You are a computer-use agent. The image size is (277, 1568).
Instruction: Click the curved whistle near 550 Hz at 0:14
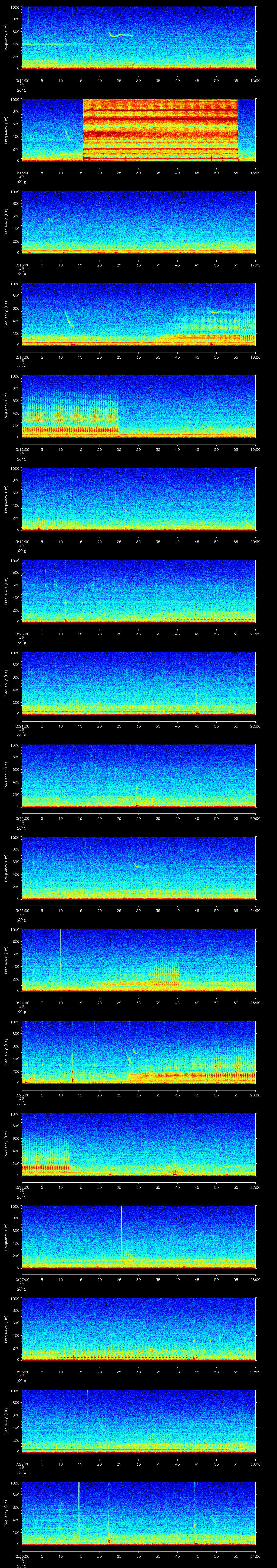click(121, 35)
